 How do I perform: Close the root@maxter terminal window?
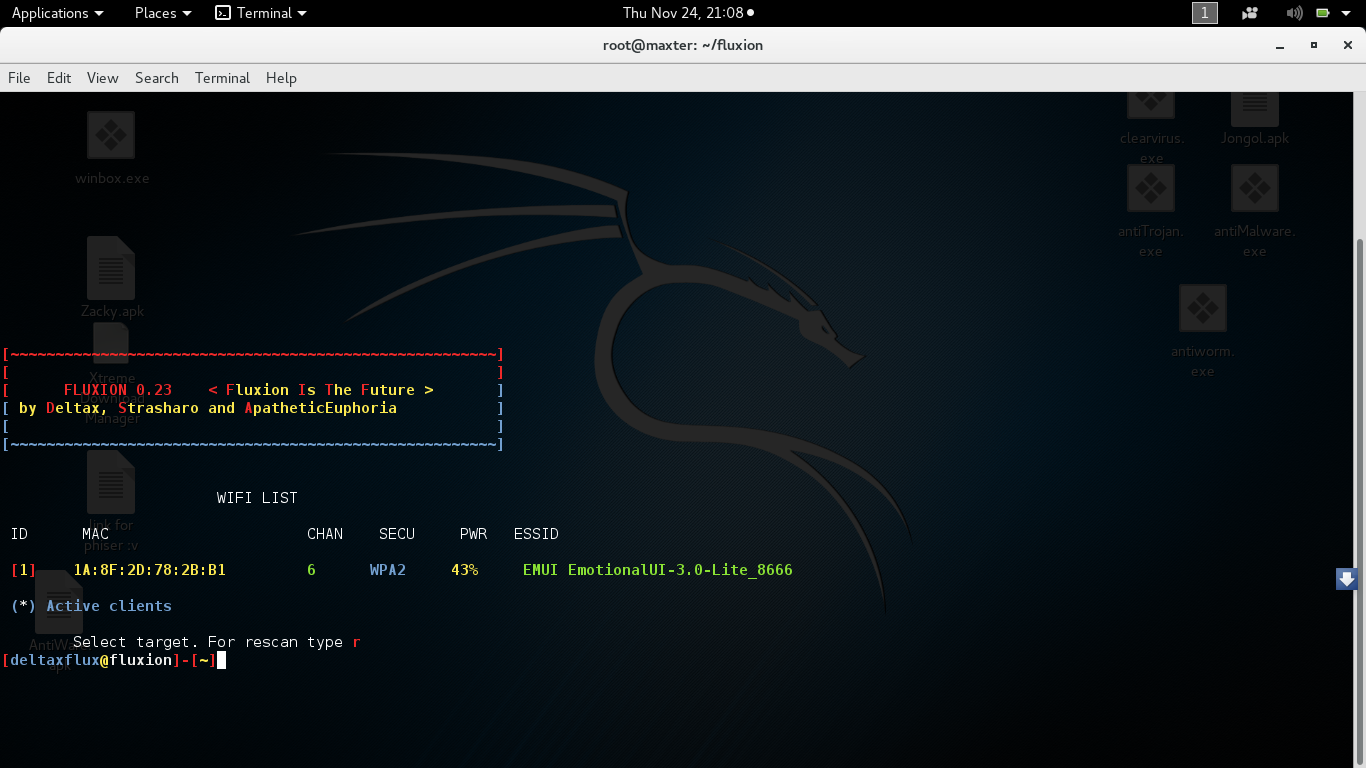click(x=1346, y=45)
